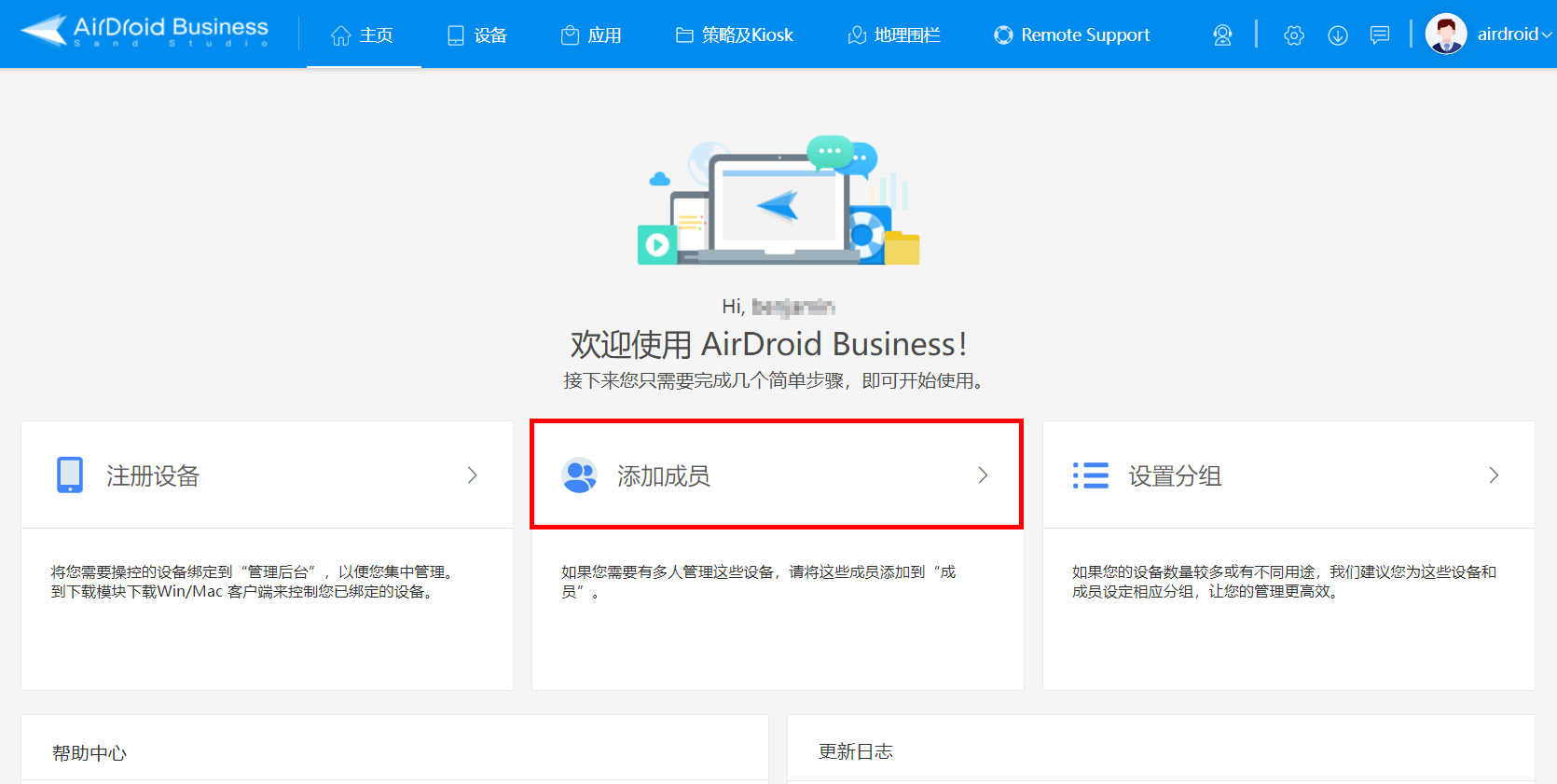Open the 设置分组 card title
1557x784 pixels.
[1175, 476]
